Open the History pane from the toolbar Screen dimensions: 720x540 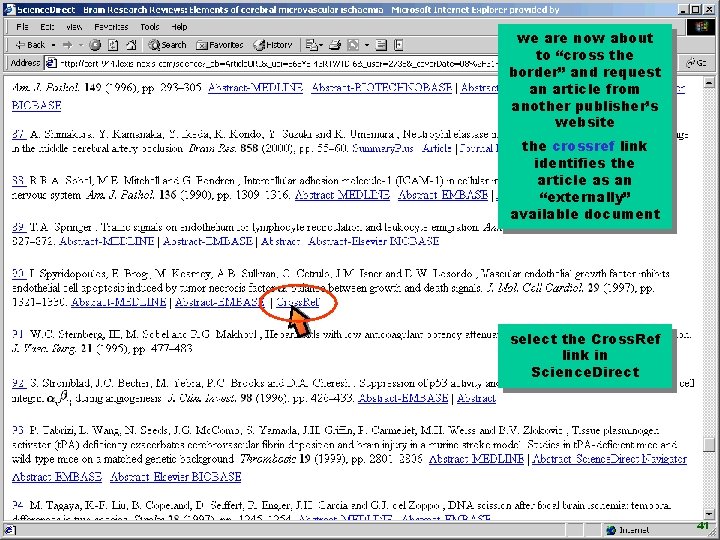click(x=273, y=45)
